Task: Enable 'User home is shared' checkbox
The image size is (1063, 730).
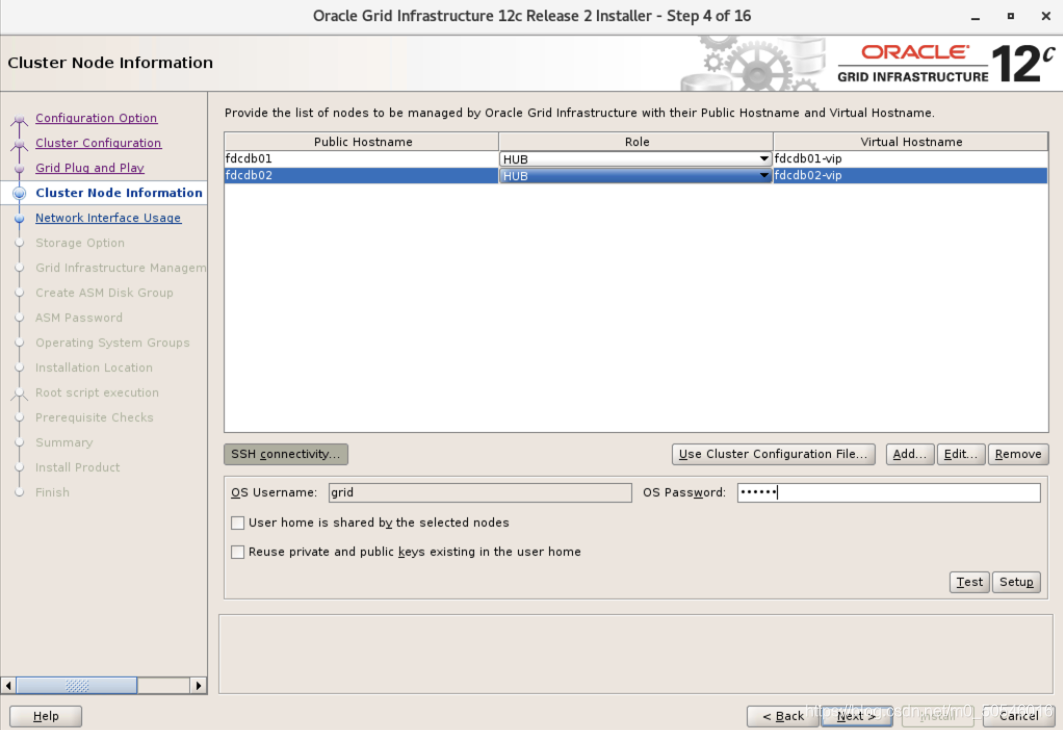Action: 238,523
